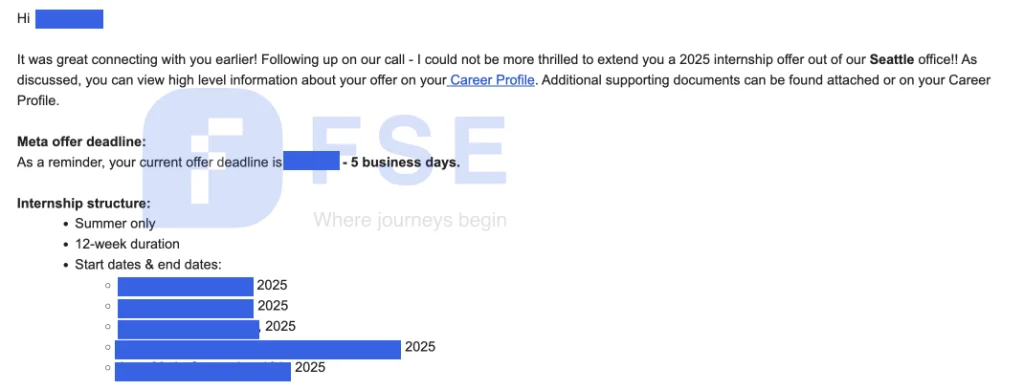Screen dimensions: 1024x390
Task: Click the Hi greeting text
Action: pos(24,19)
